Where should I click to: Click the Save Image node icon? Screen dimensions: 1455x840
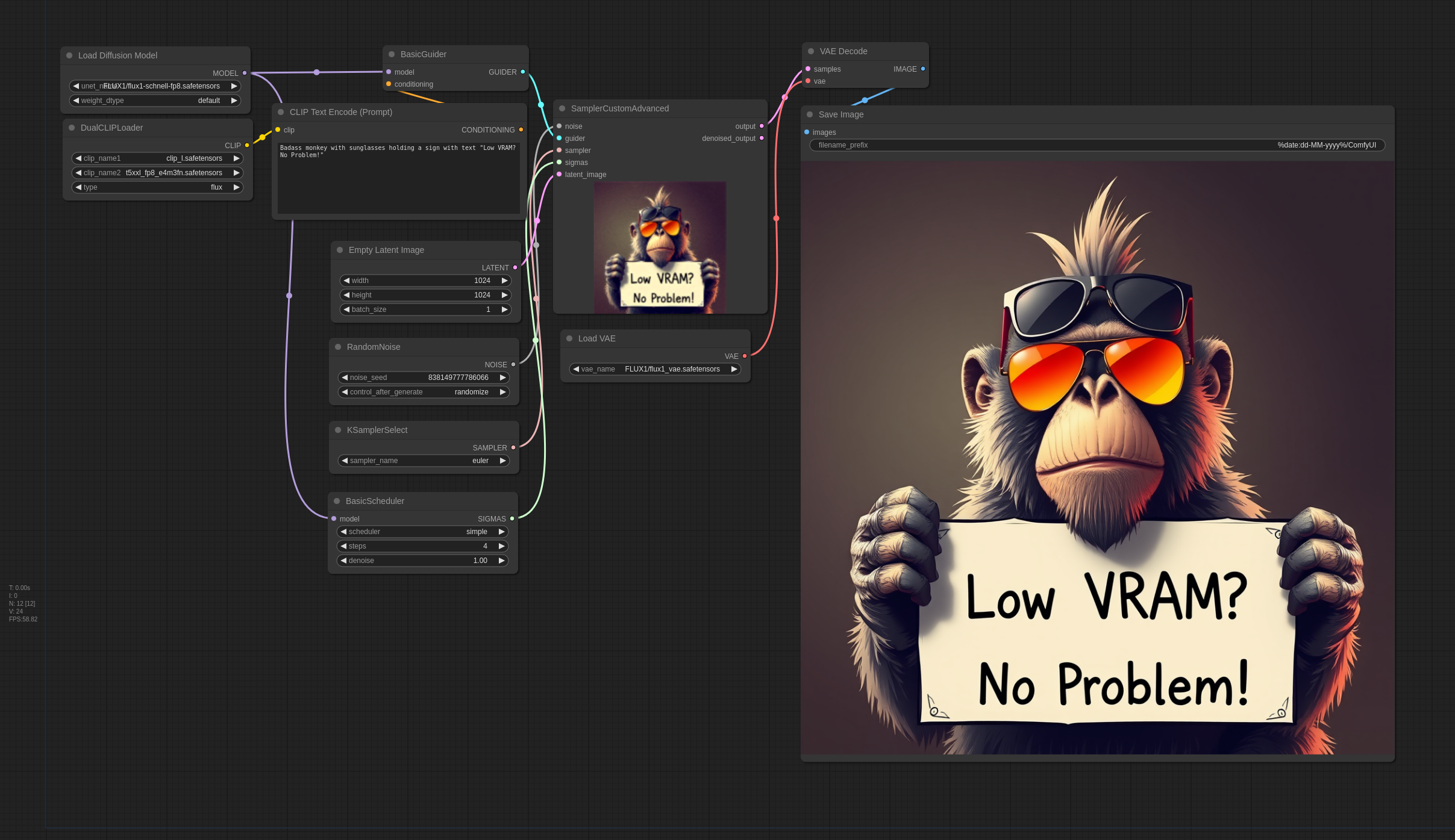click(x=811, y=114)
